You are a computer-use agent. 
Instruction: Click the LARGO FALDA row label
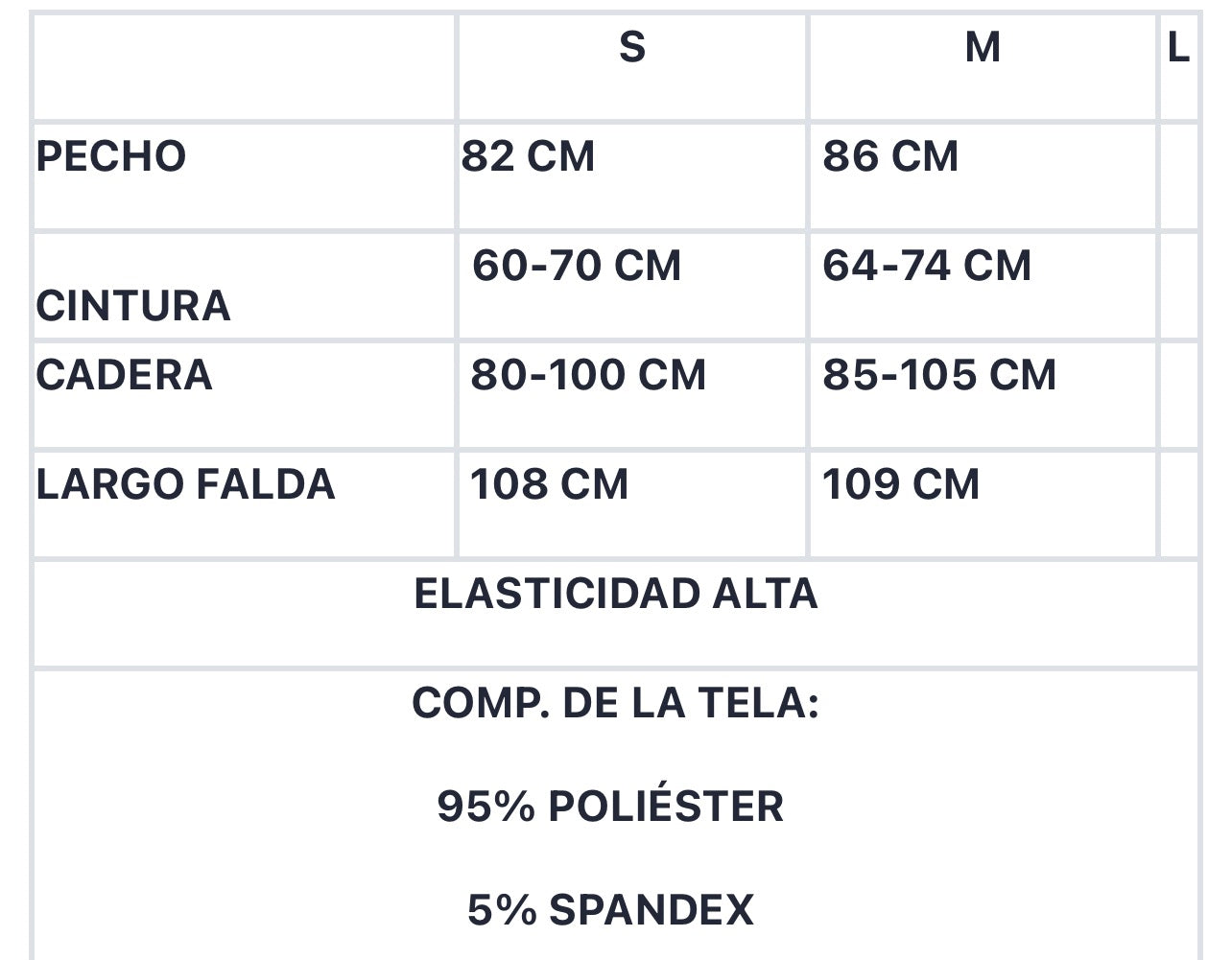185,484
